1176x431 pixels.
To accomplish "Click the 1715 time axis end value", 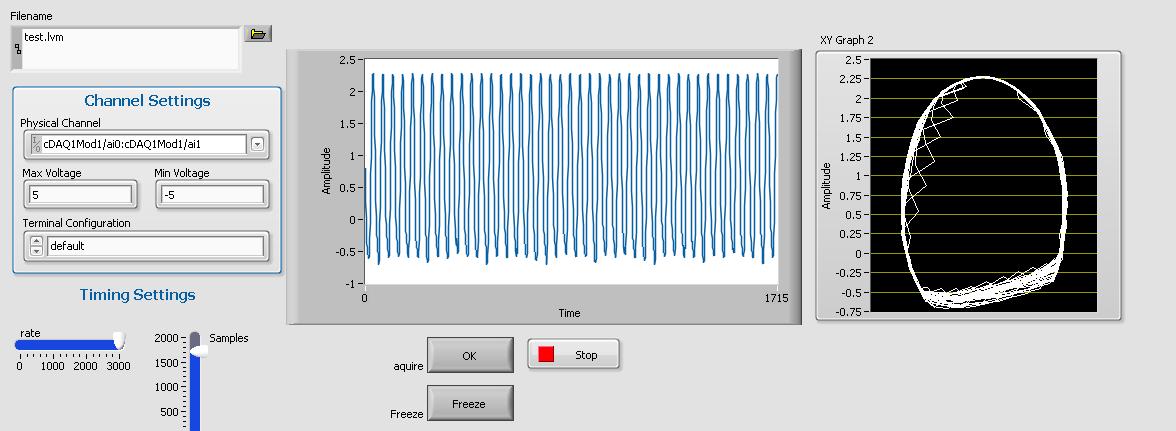I will pos(776,298).
